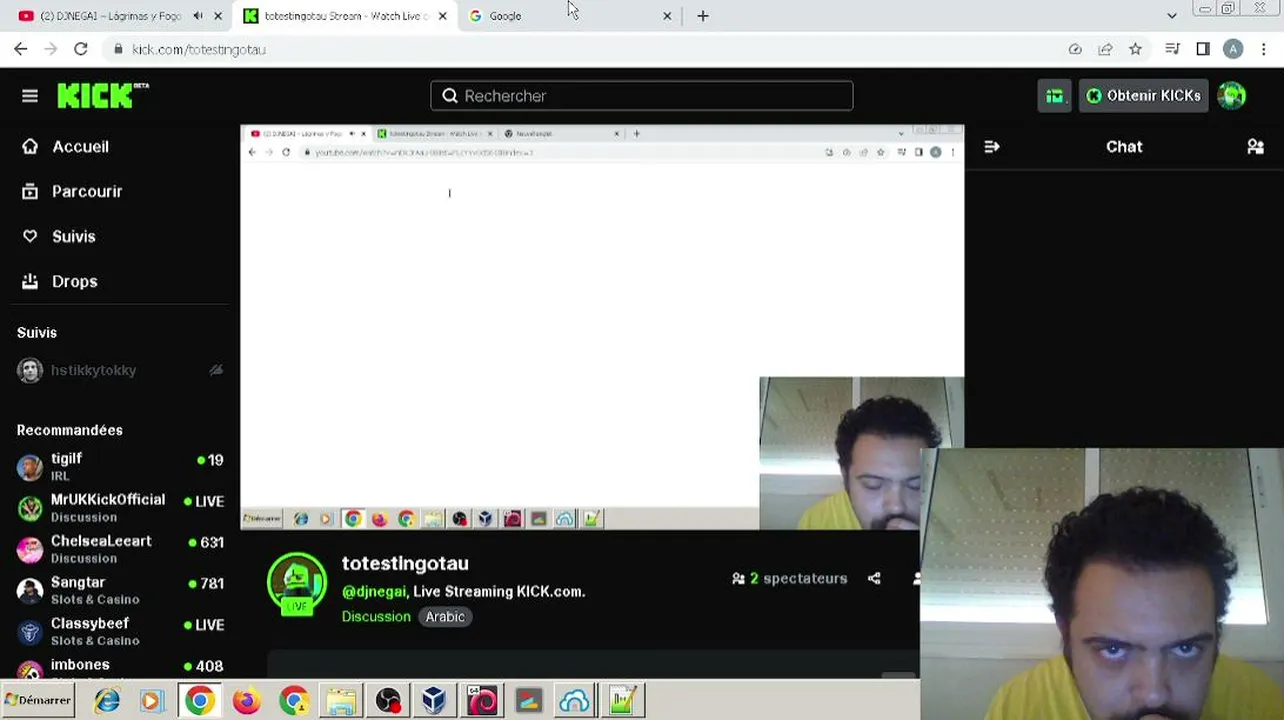1284x720 pixels.
Task: Open the Chrome performance speedometer icon
Action: [1075, 49]
